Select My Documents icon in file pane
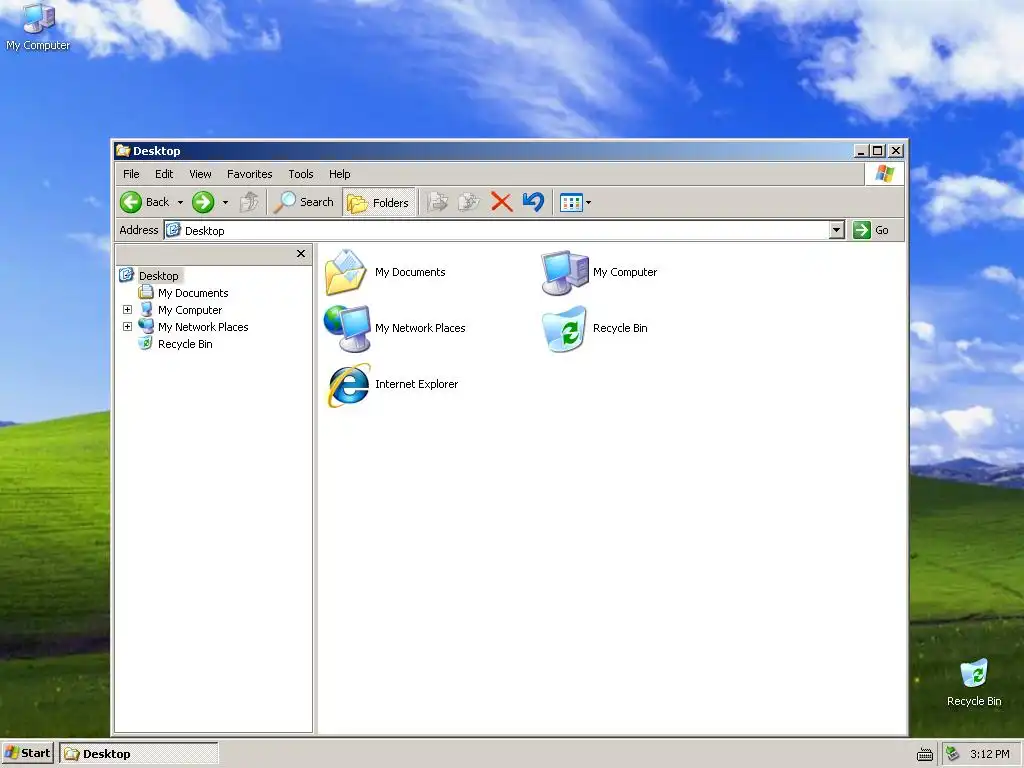Screen dimensions: 1024x768 (x=346, y=273)
